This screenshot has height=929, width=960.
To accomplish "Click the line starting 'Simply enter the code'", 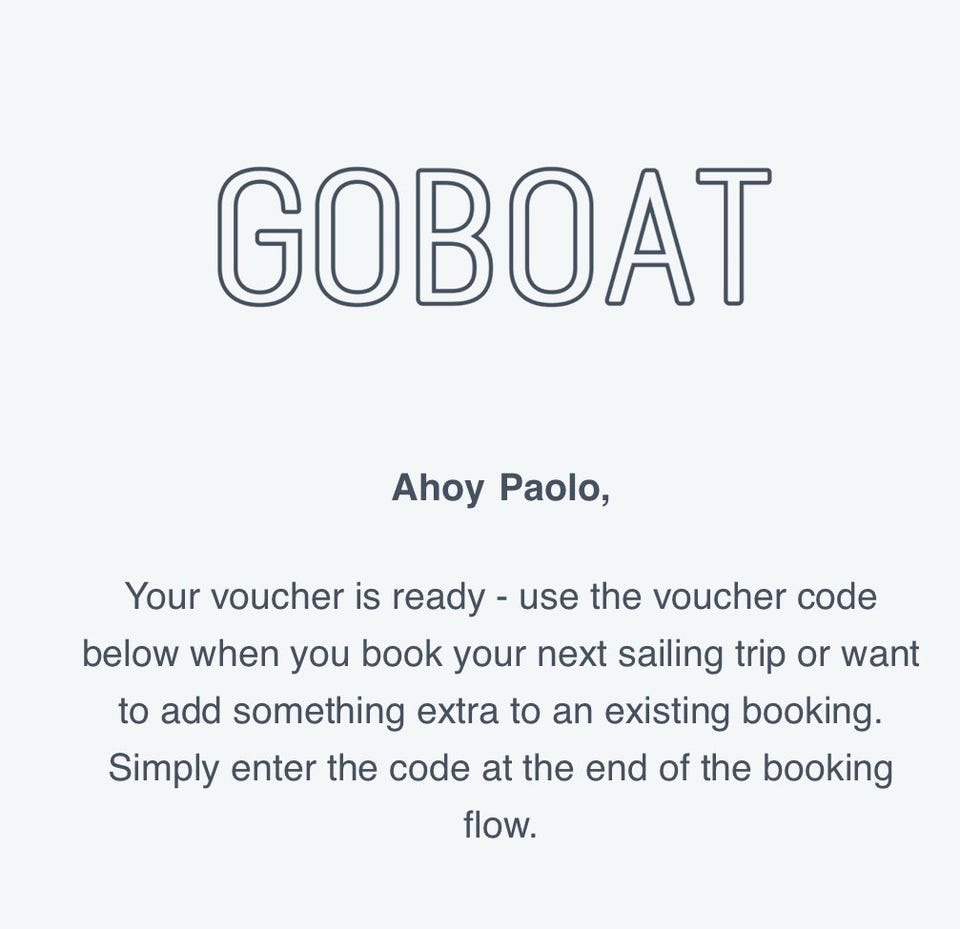I will click(500, 769).
